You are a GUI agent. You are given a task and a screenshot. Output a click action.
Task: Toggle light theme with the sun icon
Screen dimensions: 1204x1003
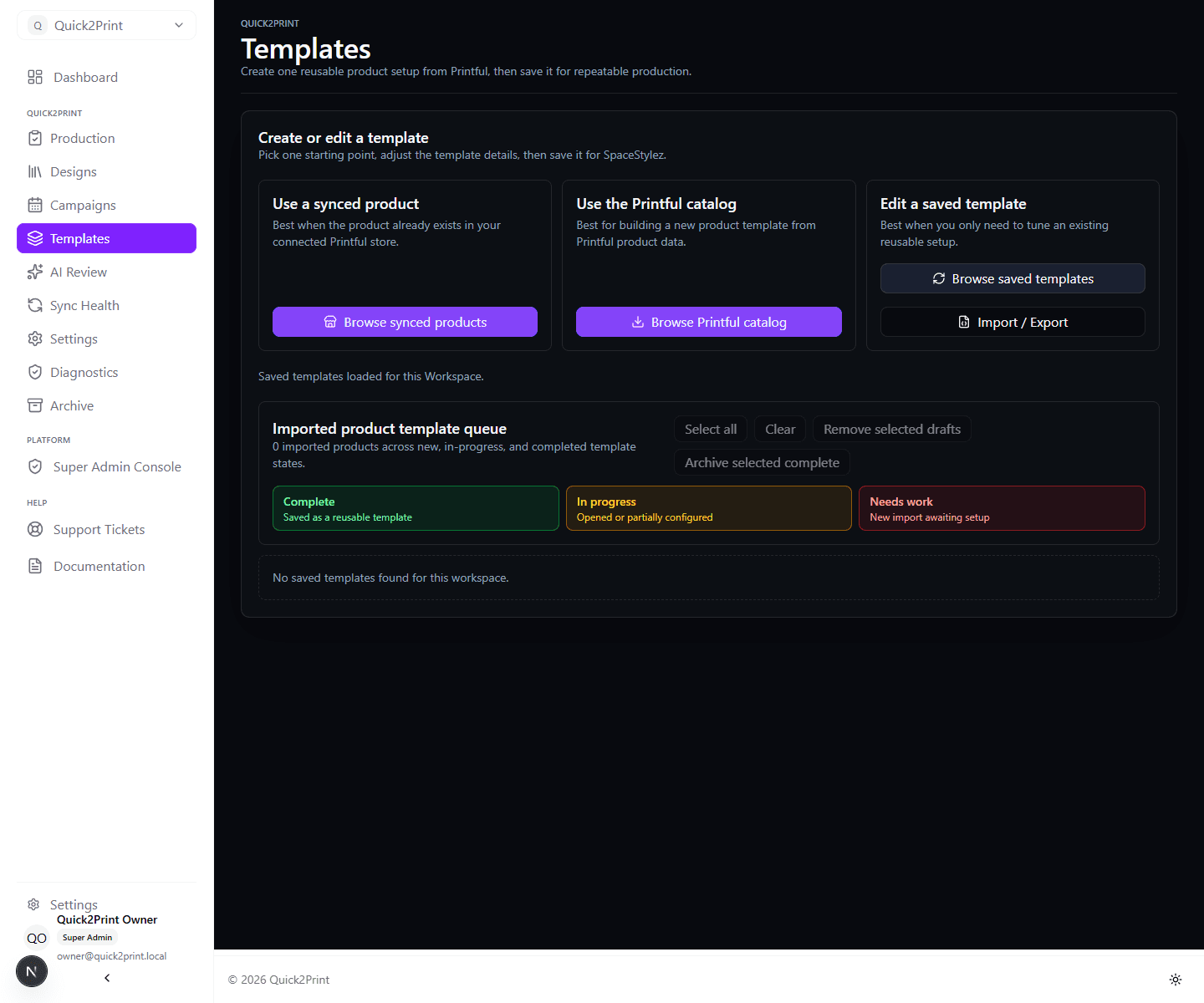1176,980
